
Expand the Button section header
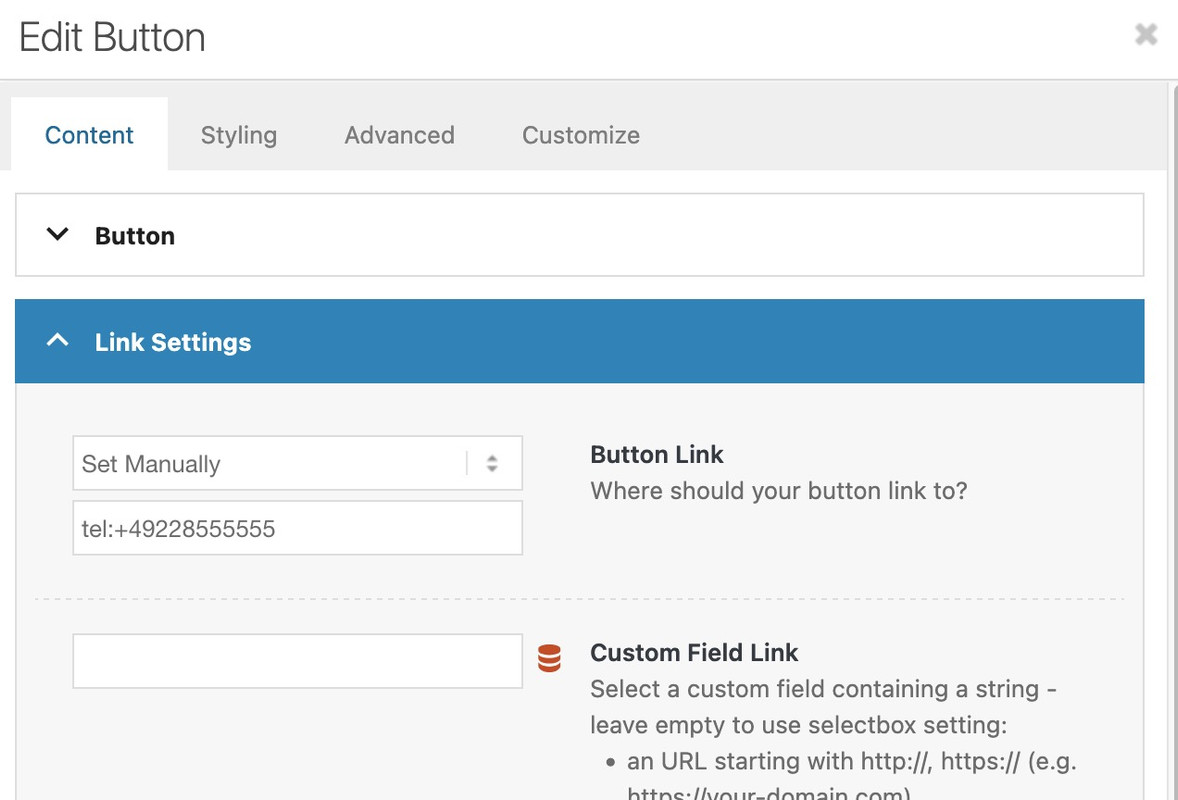point(579,235)
